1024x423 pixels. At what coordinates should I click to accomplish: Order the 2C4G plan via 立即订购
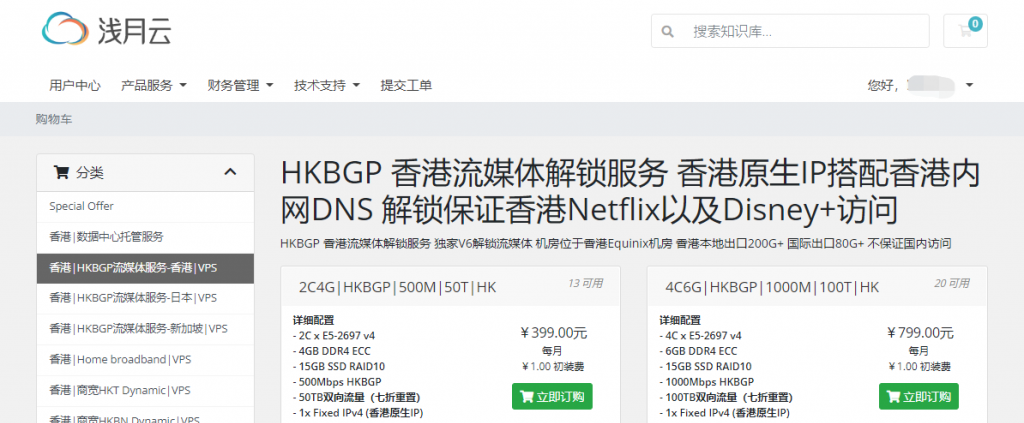coord(552,396)
